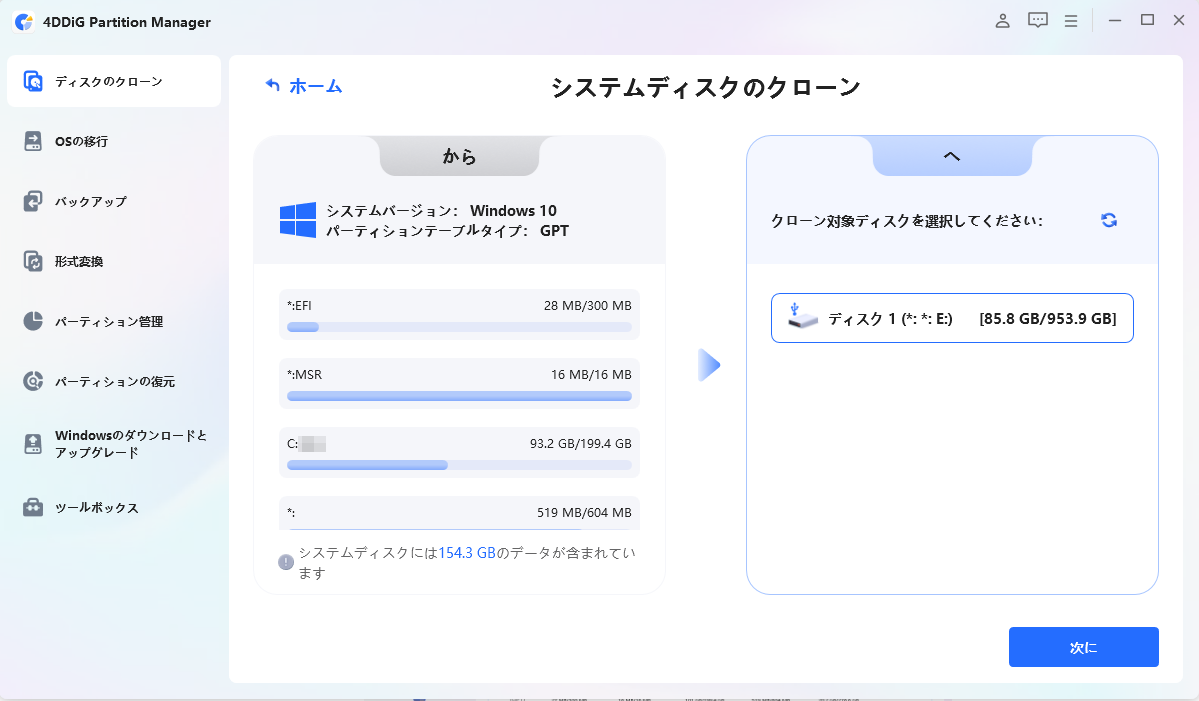The height and width of the screenshot is (701, 1199).
Task: Select the から source tab
Action: point(459,156)
